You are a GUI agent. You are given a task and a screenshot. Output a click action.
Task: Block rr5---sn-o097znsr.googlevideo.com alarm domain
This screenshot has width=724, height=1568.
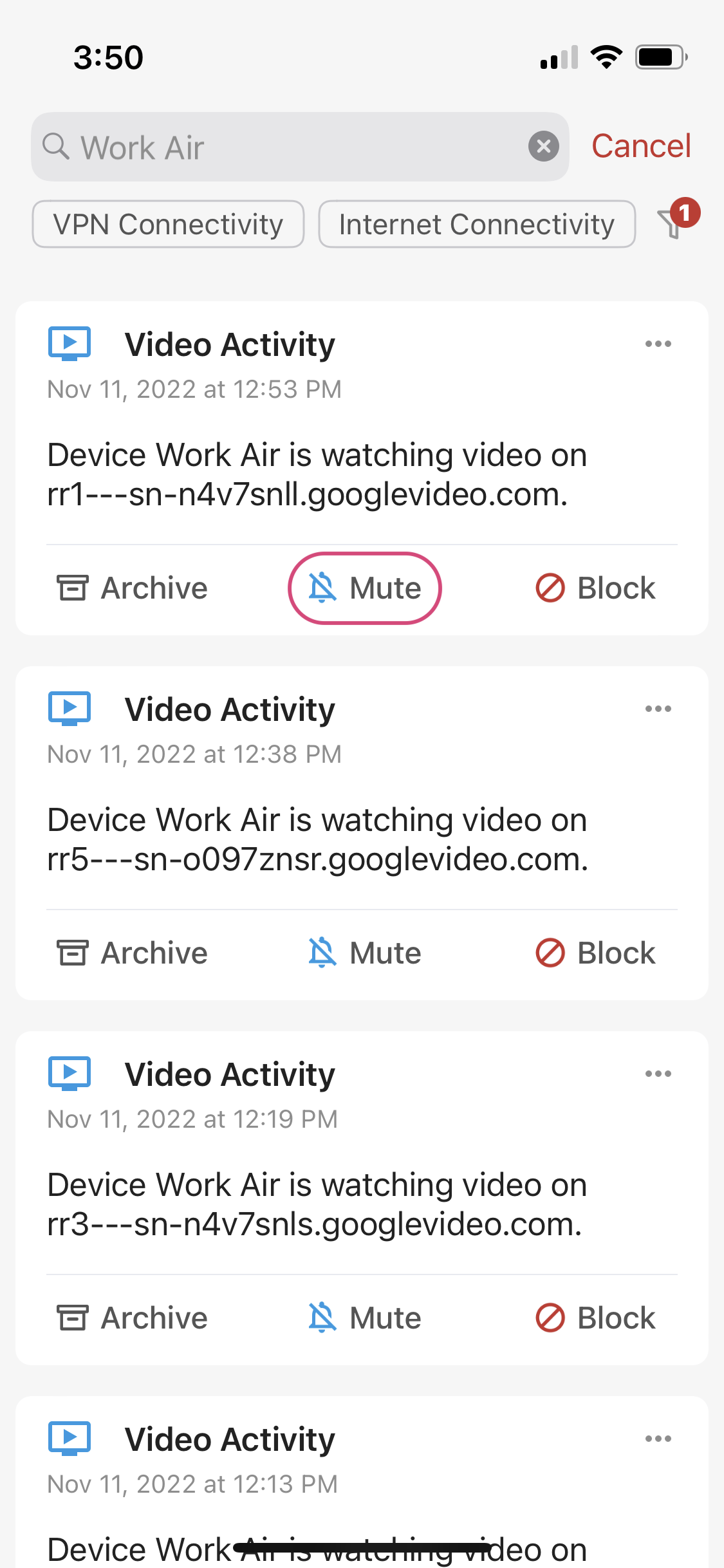(595, 953)
